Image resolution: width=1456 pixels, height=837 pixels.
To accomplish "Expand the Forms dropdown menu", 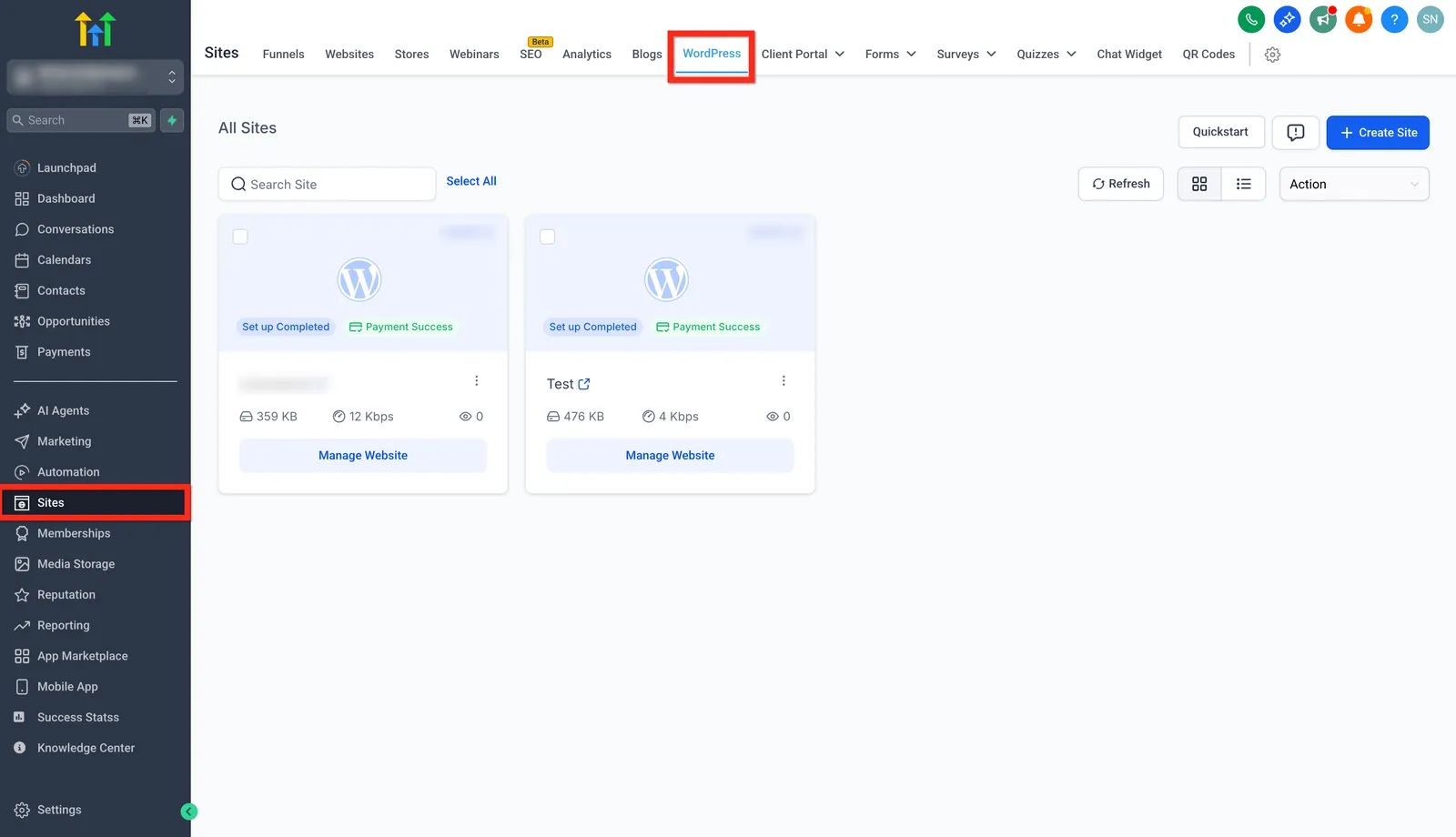I will click(890, 55).
